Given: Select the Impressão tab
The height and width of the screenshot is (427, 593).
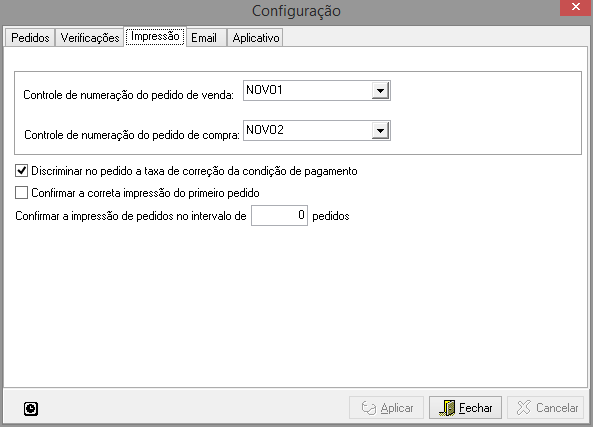Looking at the screenshot, I should (x=155, y=37).
